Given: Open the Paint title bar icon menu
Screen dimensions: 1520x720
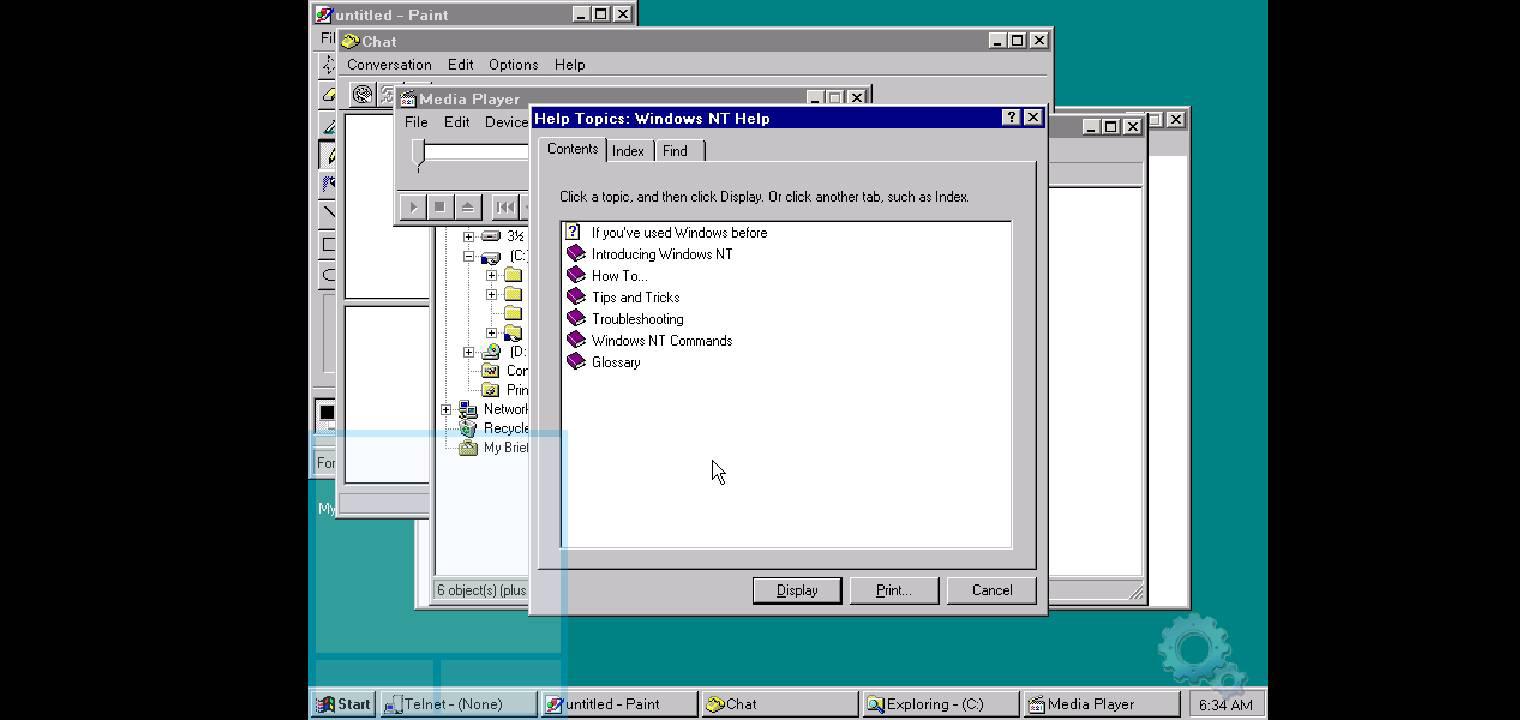Looking at the screenshot, I should click(x=323, y=14).
